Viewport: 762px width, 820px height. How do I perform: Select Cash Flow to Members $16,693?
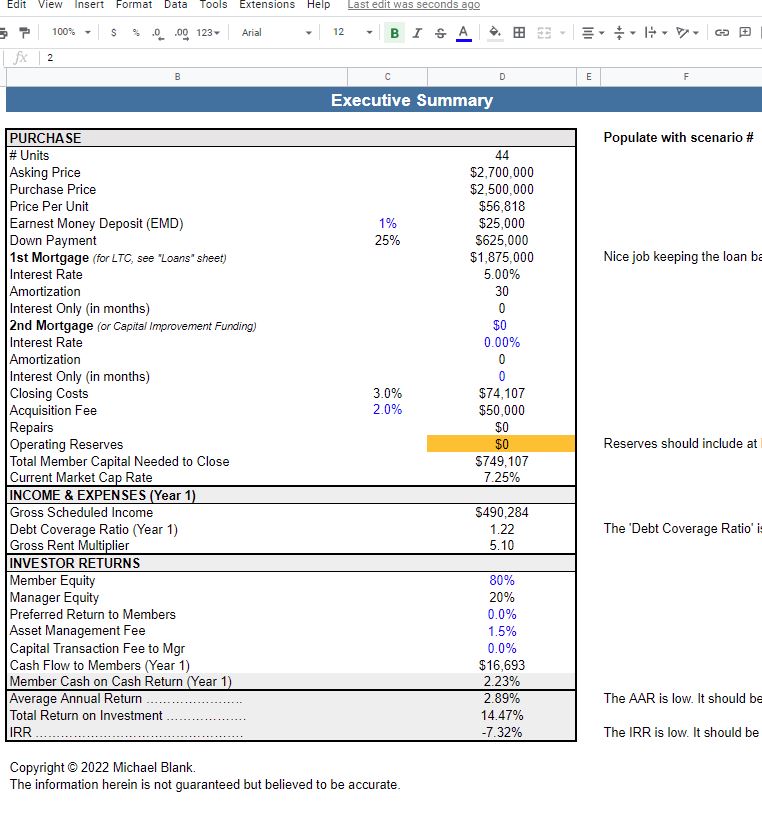(x=502, y=665)
